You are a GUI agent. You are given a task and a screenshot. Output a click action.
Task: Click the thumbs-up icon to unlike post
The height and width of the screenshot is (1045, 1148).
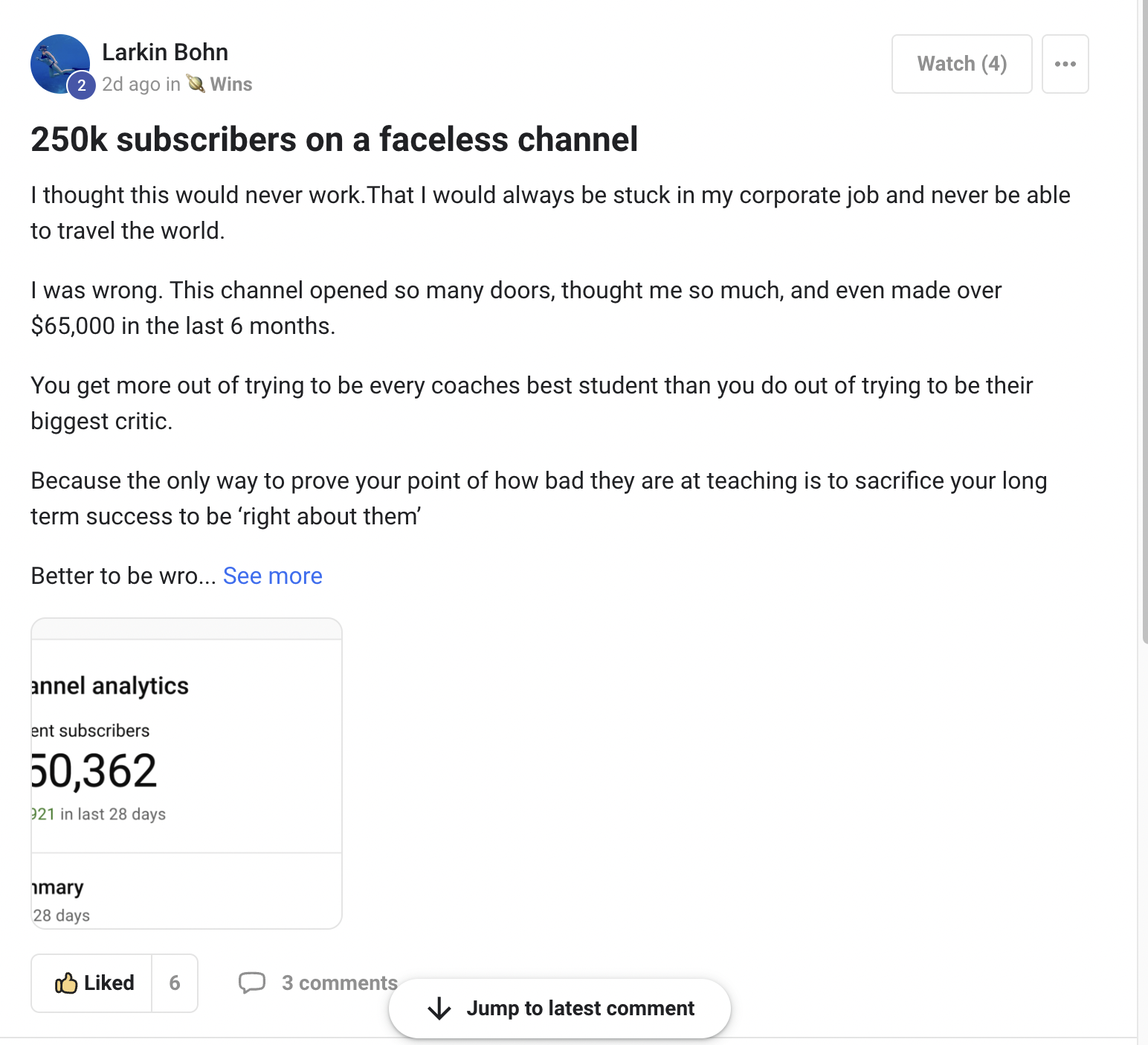66,983
